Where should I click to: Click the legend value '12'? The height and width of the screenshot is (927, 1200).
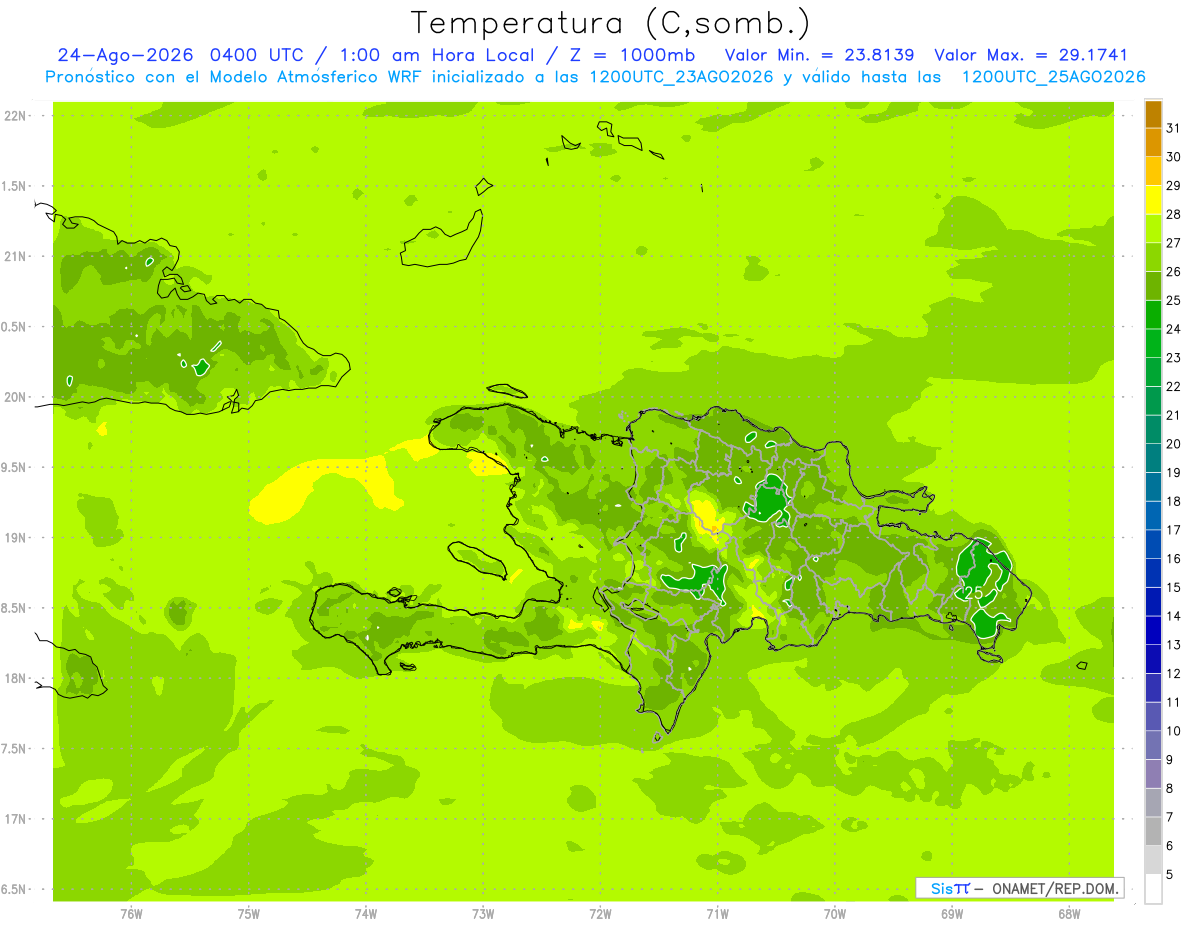[x=1174, y=674]
